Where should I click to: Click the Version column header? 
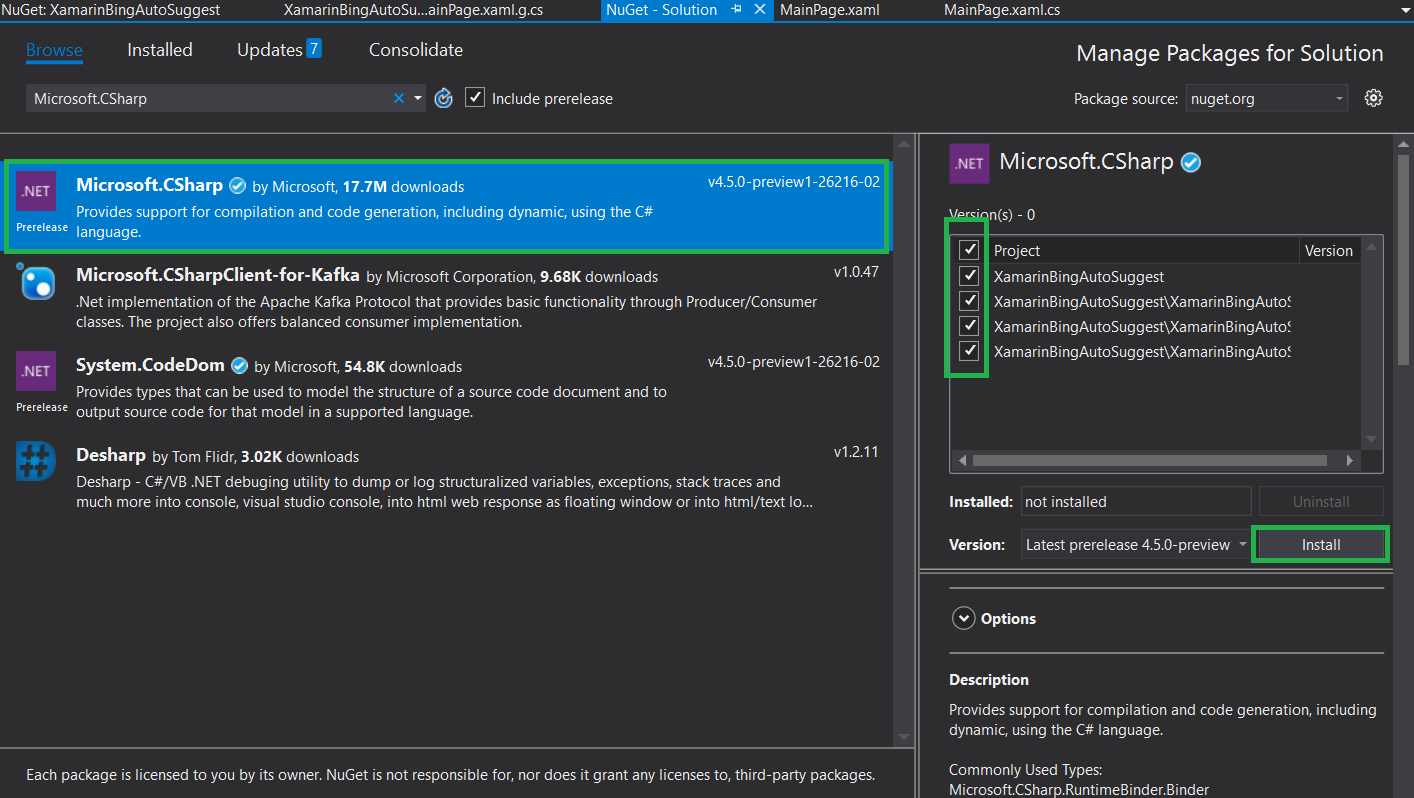pos(1329,251)
